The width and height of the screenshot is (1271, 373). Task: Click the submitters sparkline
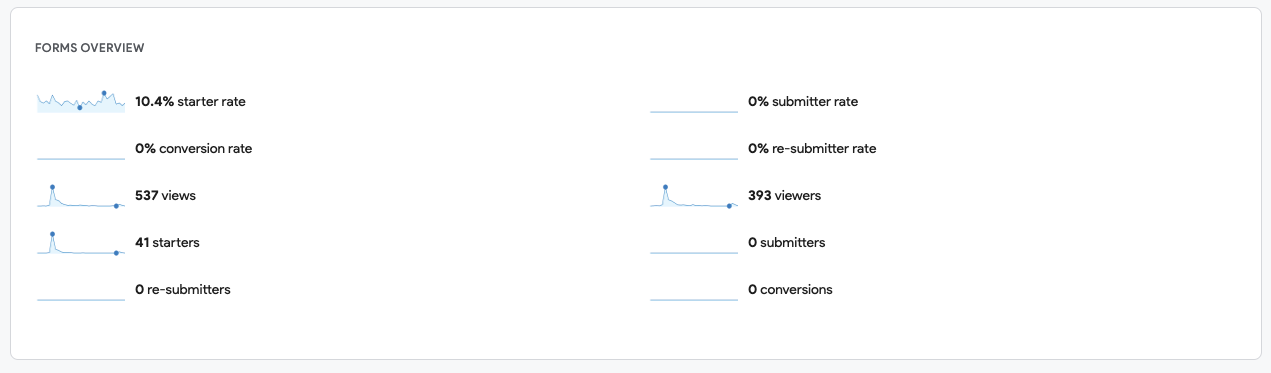pyautogui.click(x=694, y=243)
